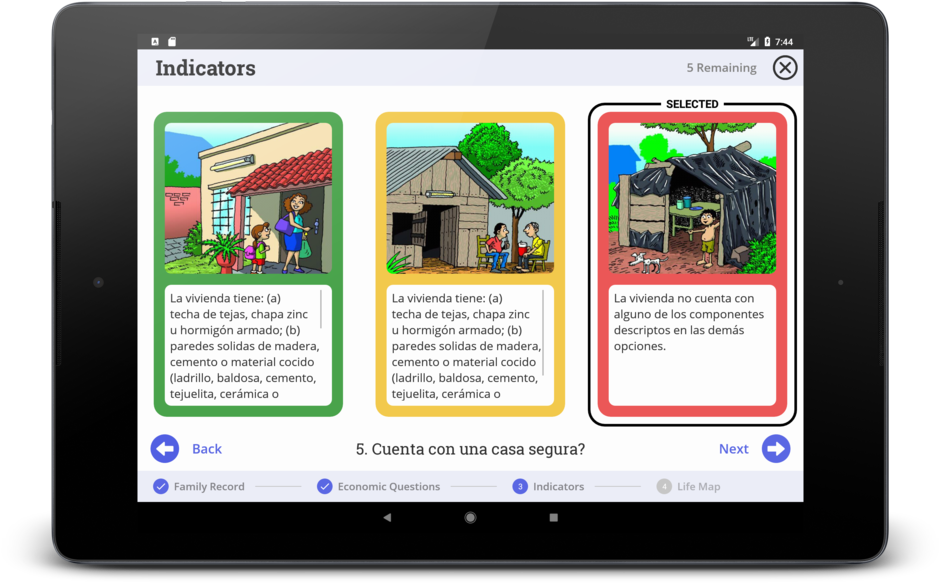The width and height of the screenshot is (939, 583).
Task: Click the Economic Questions checkmark icon
Action: (x=325, y=487)
